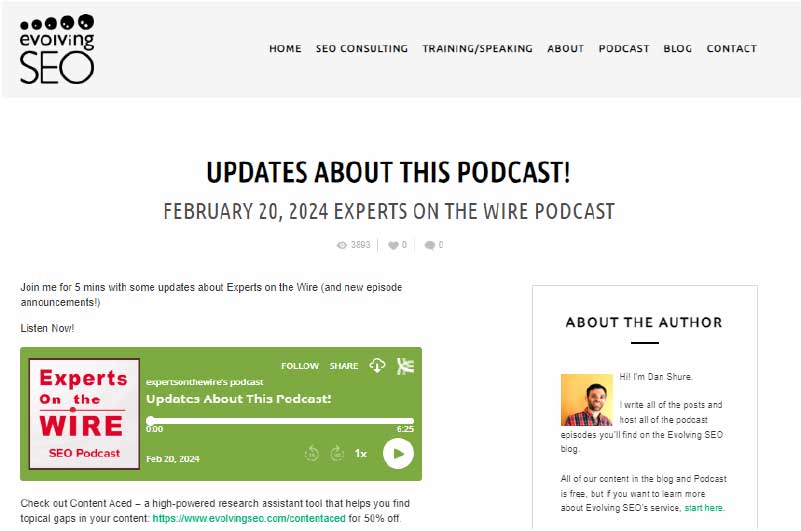Click the 'Listen Now!' text
This screenshot has width=801, height=531.
[47, 328]
